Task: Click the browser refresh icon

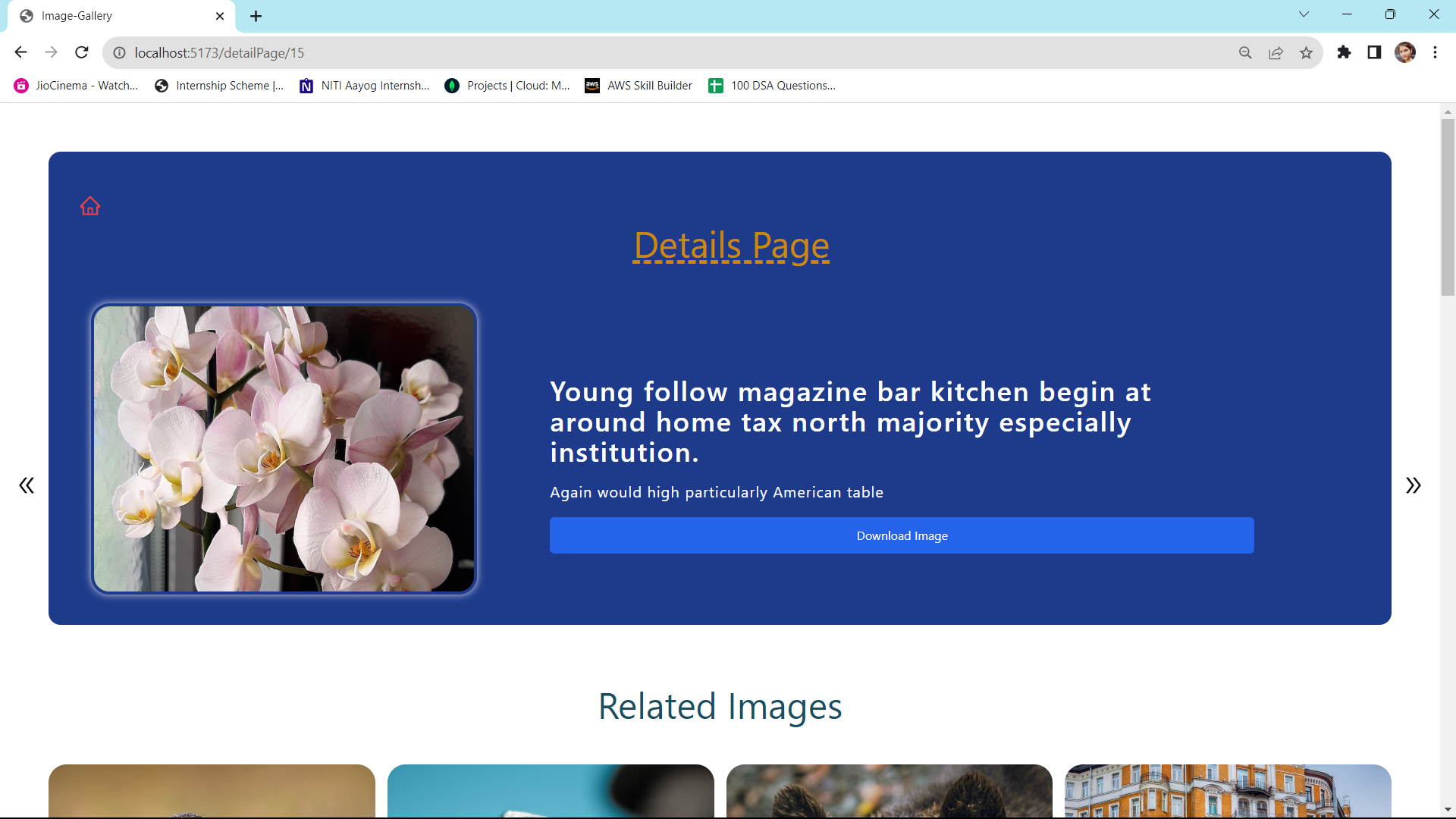Action: [x=83, y=53]
